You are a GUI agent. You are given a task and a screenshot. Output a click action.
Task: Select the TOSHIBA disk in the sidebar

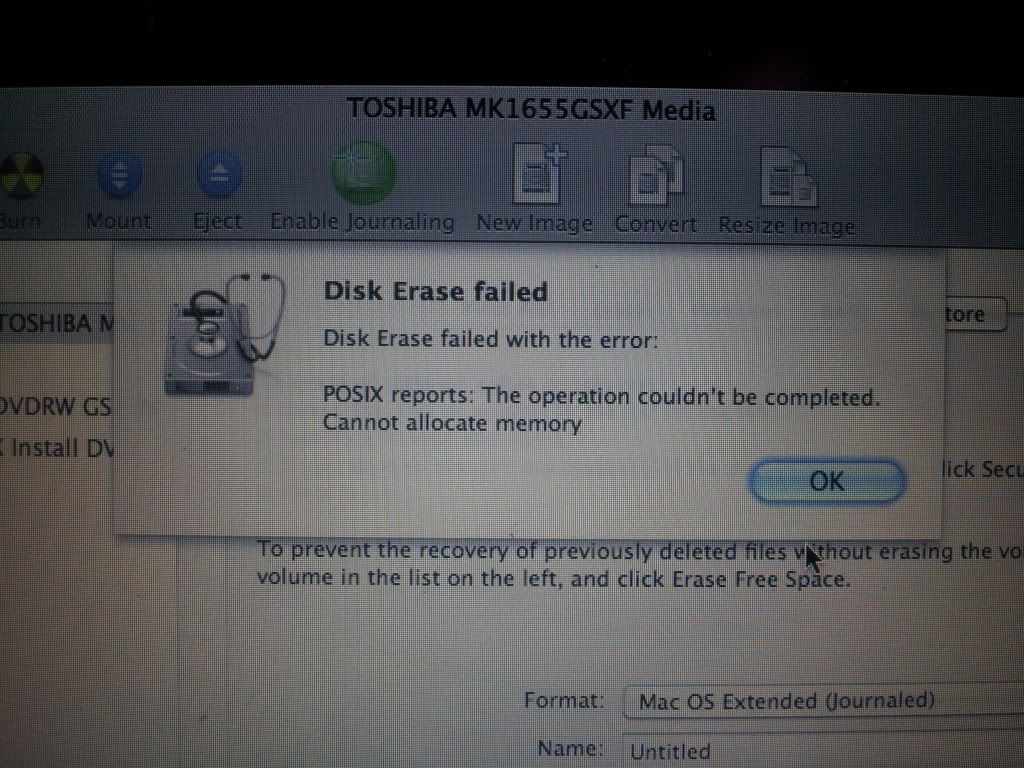[x=57, y=323]
